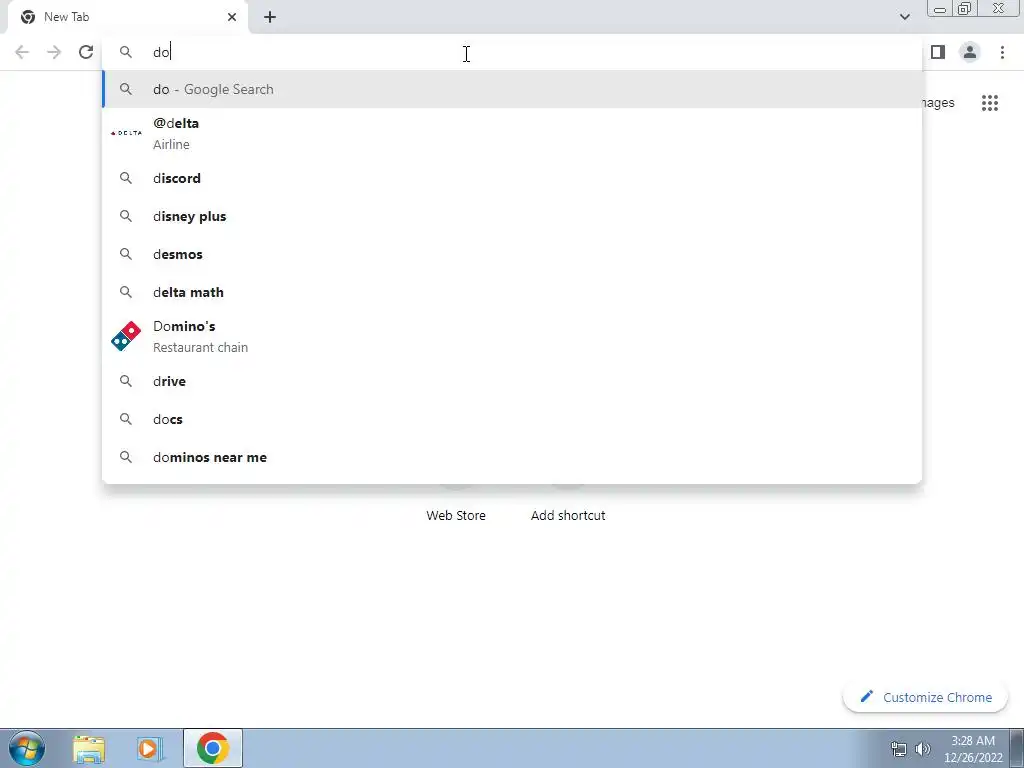Pick 'dominos near me' suggestion
Screen dimensions: 1024x768
(512, 457)
